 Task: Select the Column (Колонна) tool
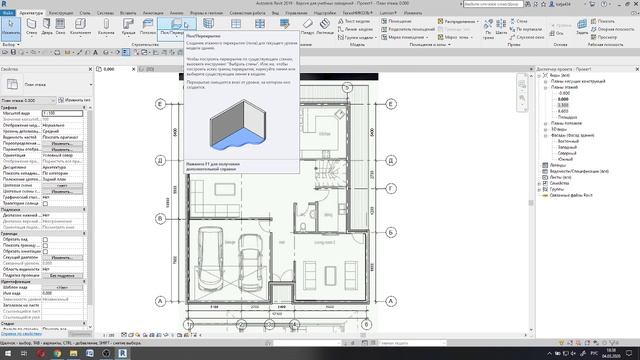[106, 27]
